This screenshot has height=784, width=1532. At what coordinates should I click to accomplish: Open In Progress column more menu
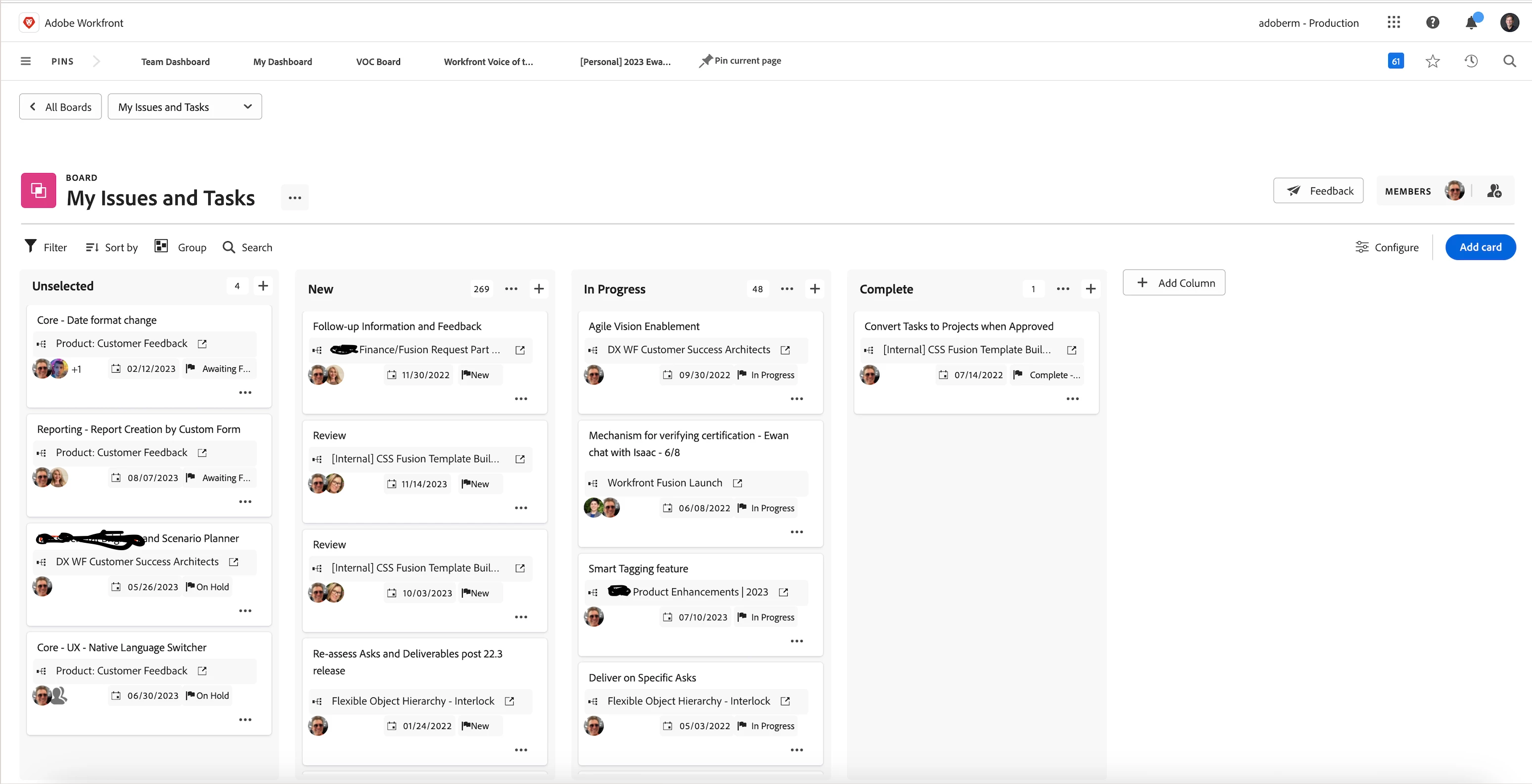pyautogui.click(x=787, y=289)
